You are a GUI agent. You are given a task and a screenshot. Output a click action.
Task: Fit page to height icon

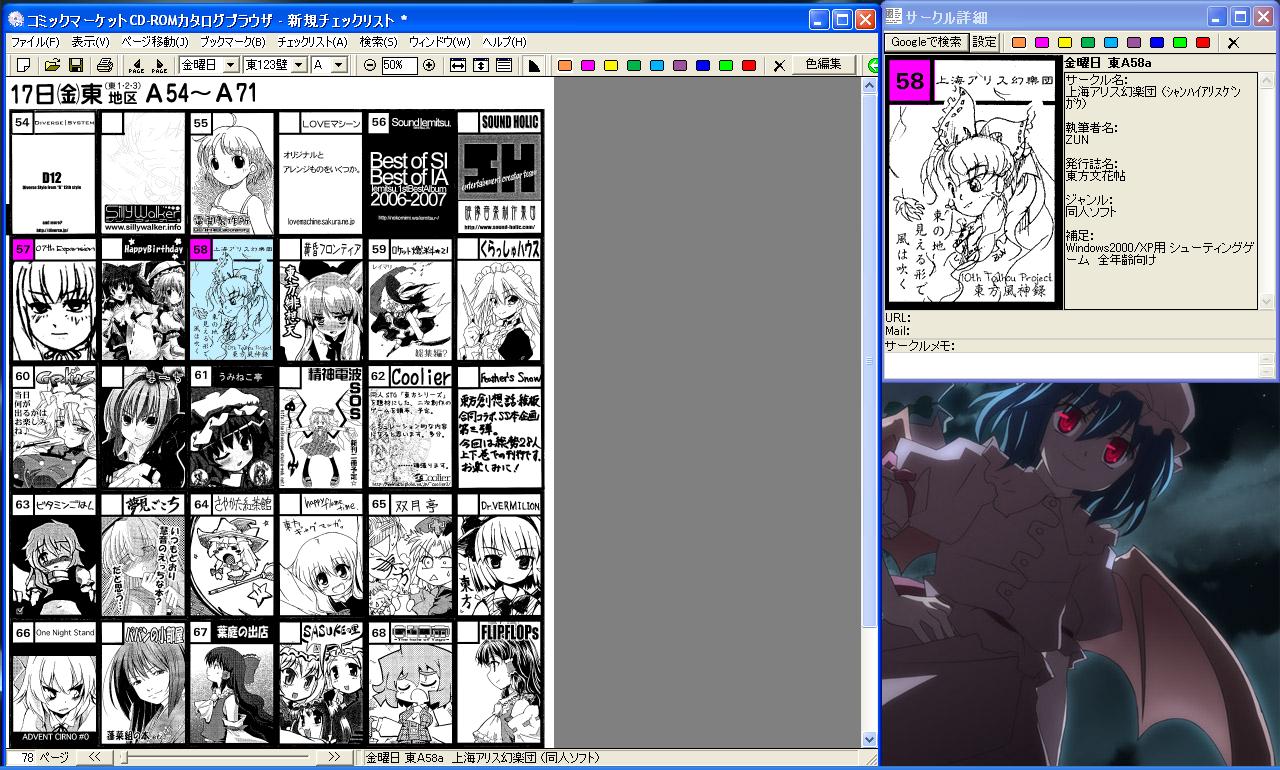[481, 65]
